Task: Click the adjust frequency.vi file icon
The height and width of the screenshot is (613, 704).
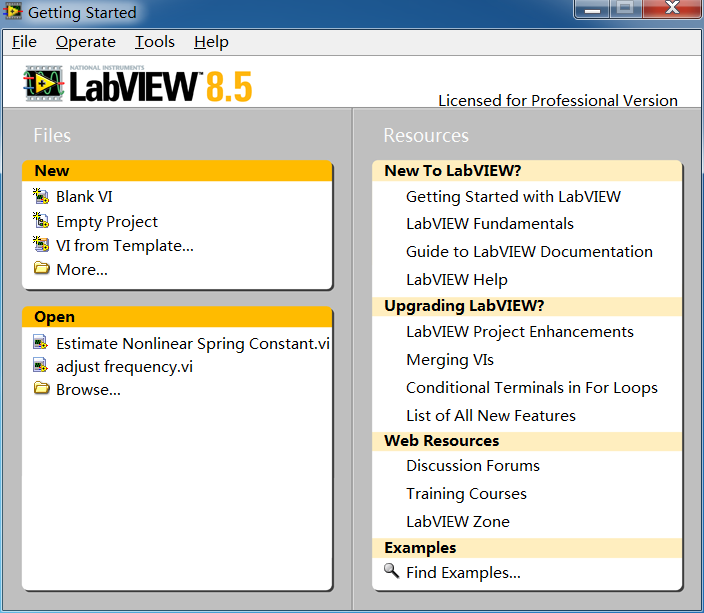Action: pyautogui.click(x=41, y=366)
